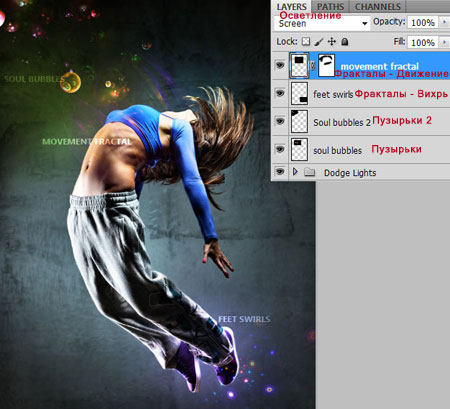Select the movement fractal layer mask thumbnail
Screen dimensions: 450x409
[326, 66]
